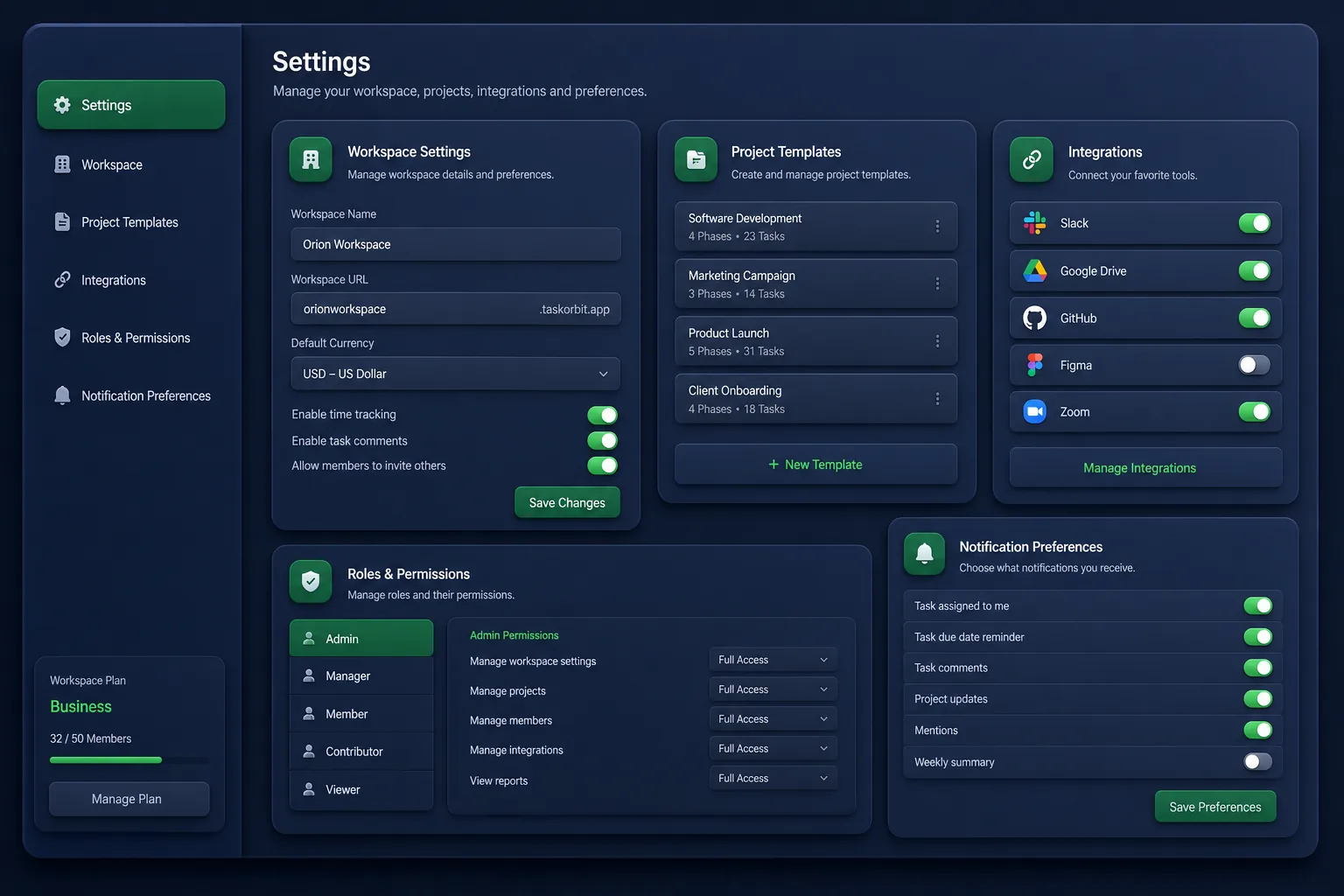Screen dimensions: 1344x896
Task: Add a New Template
Action: pyautogui.click(x=815, y=465)
